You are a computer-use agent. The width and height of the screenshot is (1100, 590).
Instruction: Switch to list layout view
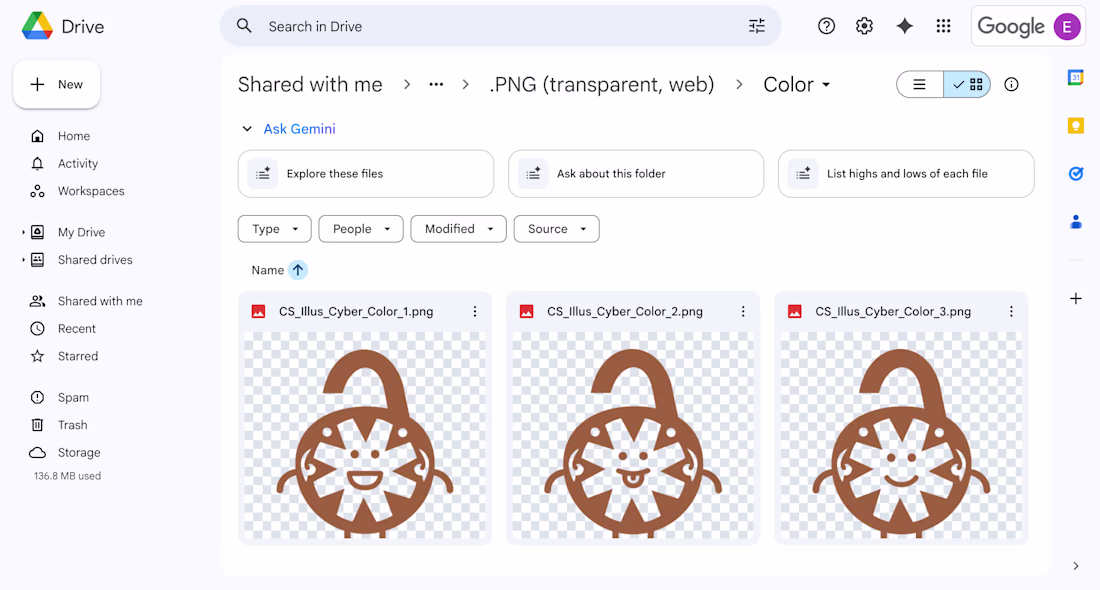point(920,84)
